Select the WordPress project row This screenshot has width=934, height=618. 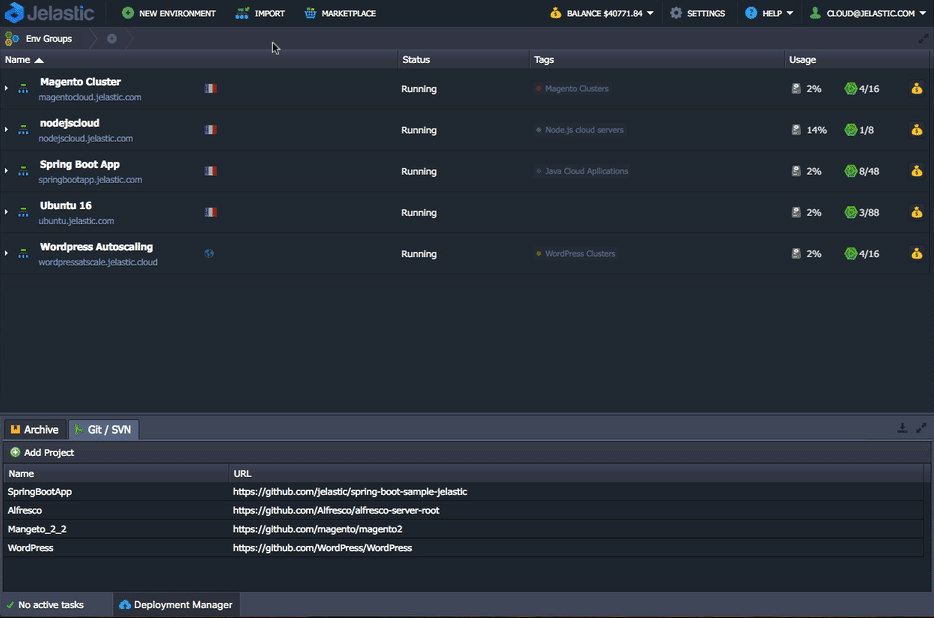click(x=463, y=548)
